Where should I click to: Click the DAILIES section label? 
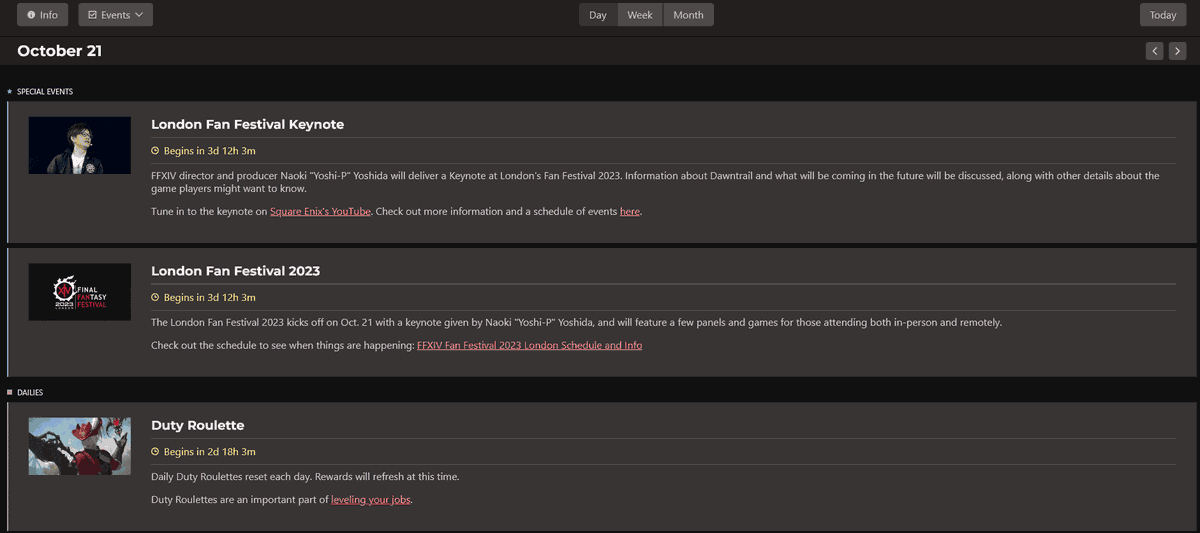pyautogui.click(x=30, y=393)
